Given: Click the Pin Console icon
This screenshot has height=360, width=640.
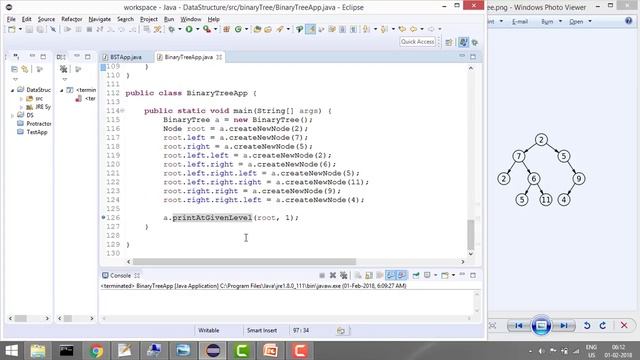Looking at the screenshot, I should pyautogui.click(x=416, y=276).
